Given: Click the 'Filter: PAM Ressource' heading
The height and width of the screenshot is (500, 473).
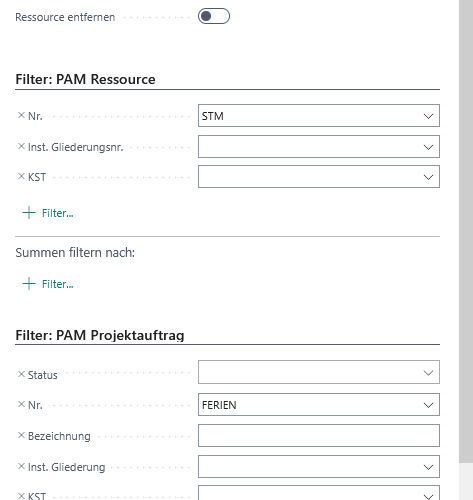Looking at the screenshot, I should pos(85,79).
